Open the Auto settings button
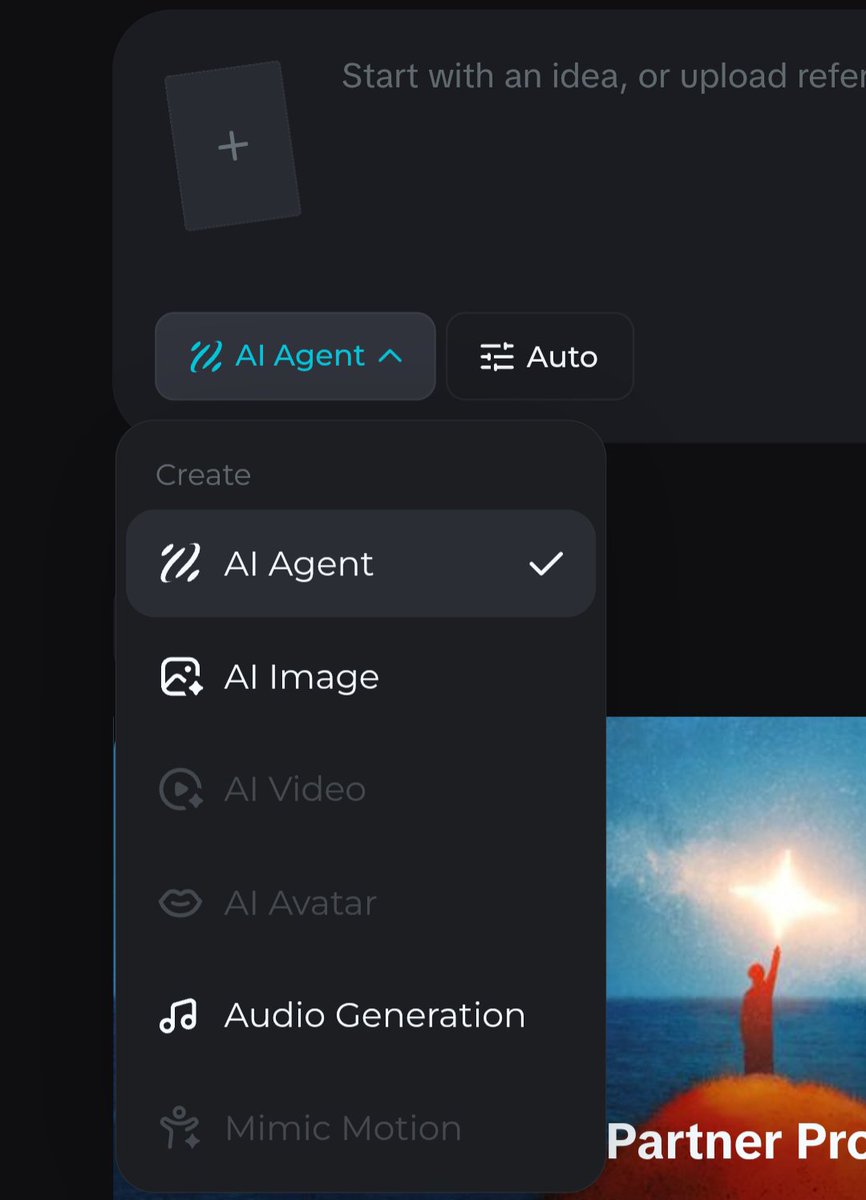 click(x=540, y=357)
